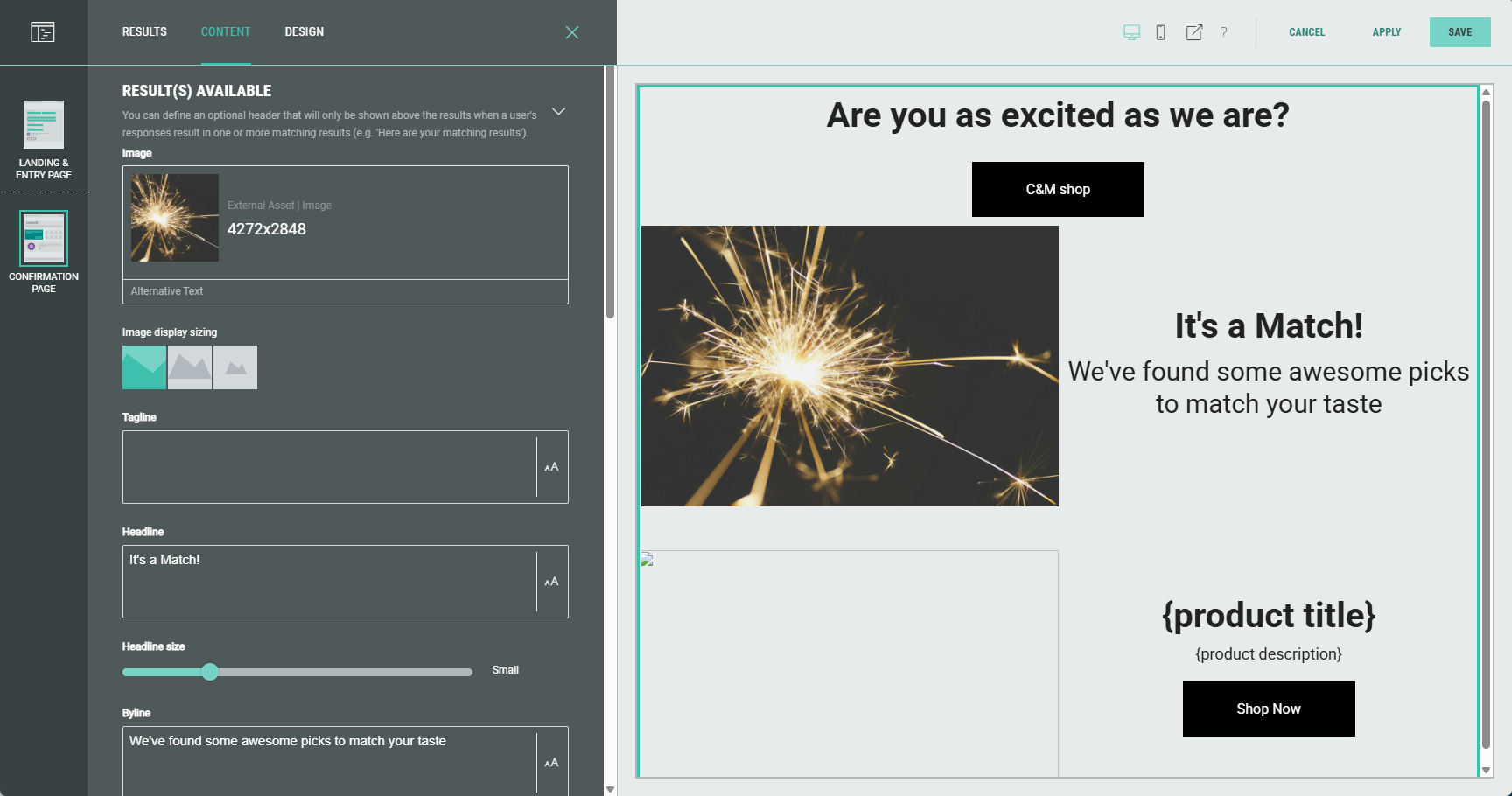Click the Apply button
This screenshot has height=796, width=1512.
click(1386, 32)
